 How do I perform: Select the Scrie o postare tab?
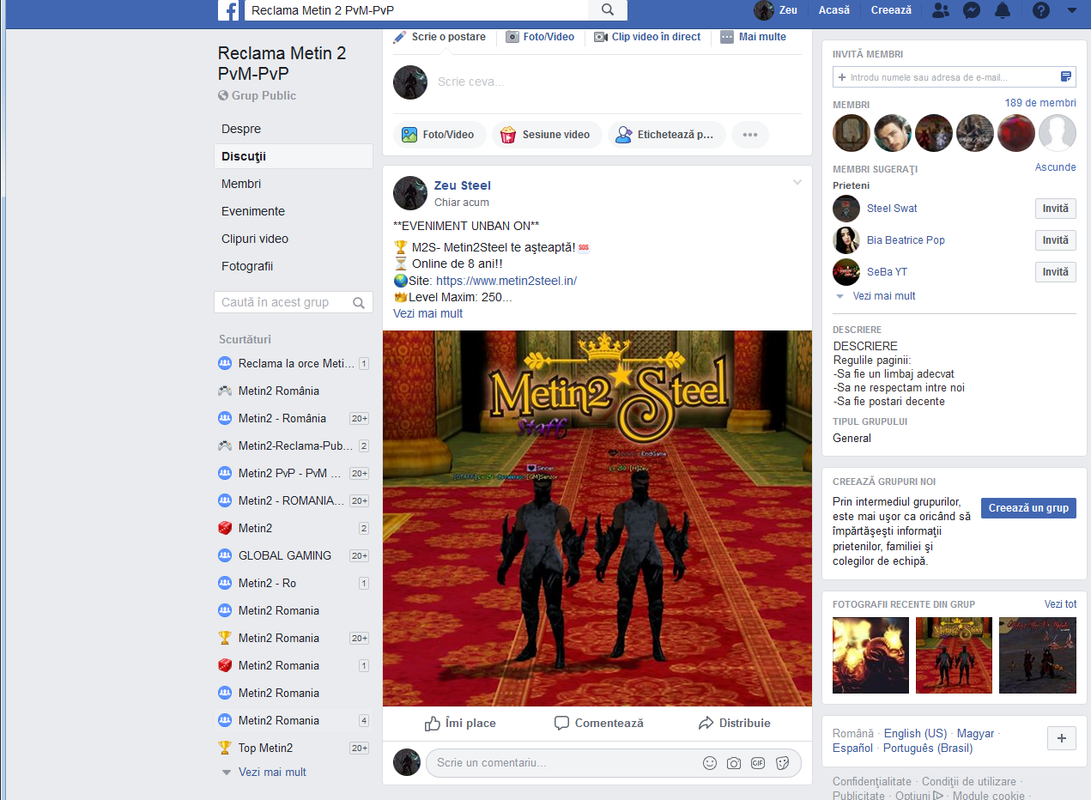pyautogui.click(x=440, y=37)
